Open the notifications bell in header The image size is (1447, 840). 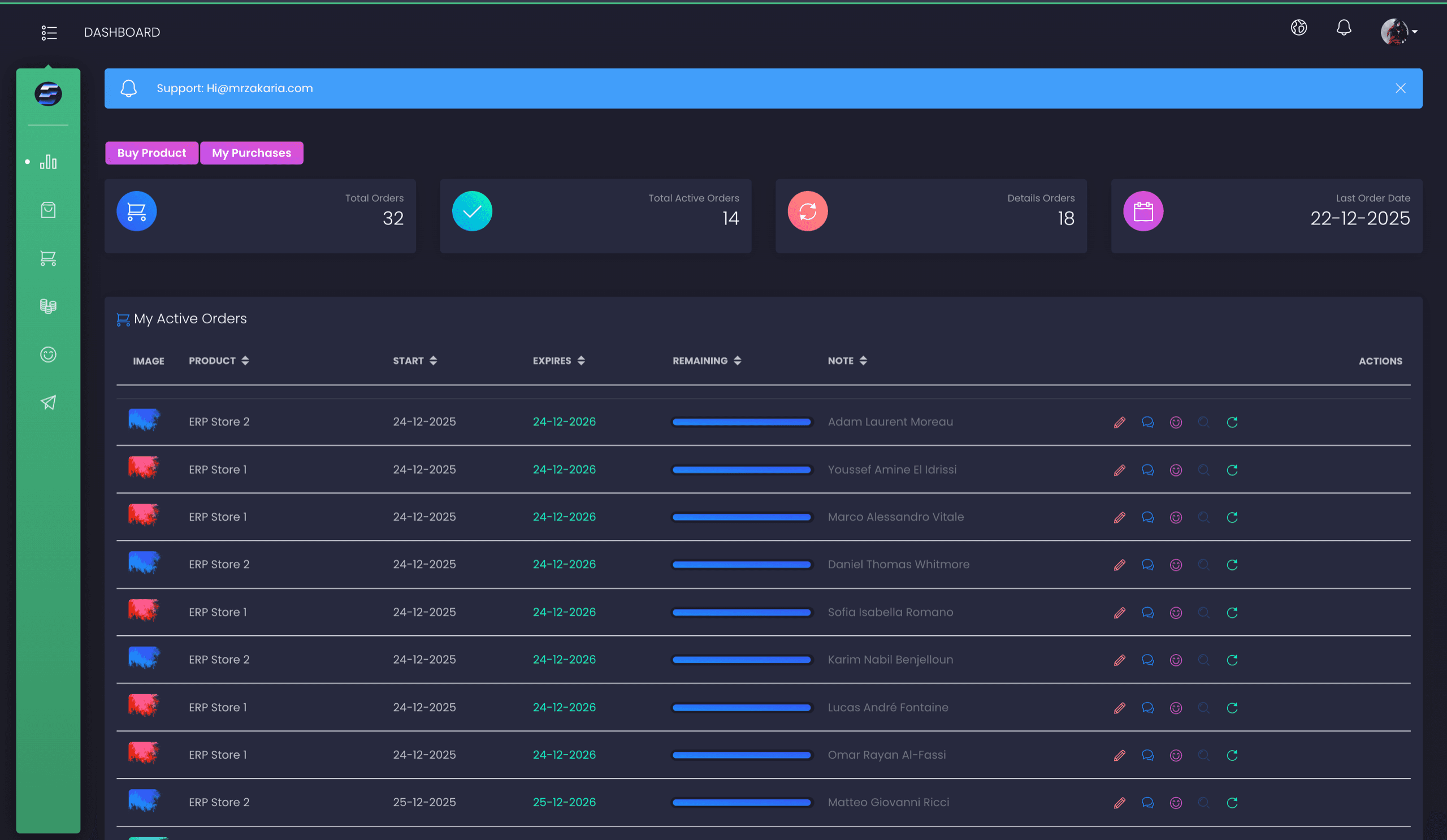pos(1344,28)
